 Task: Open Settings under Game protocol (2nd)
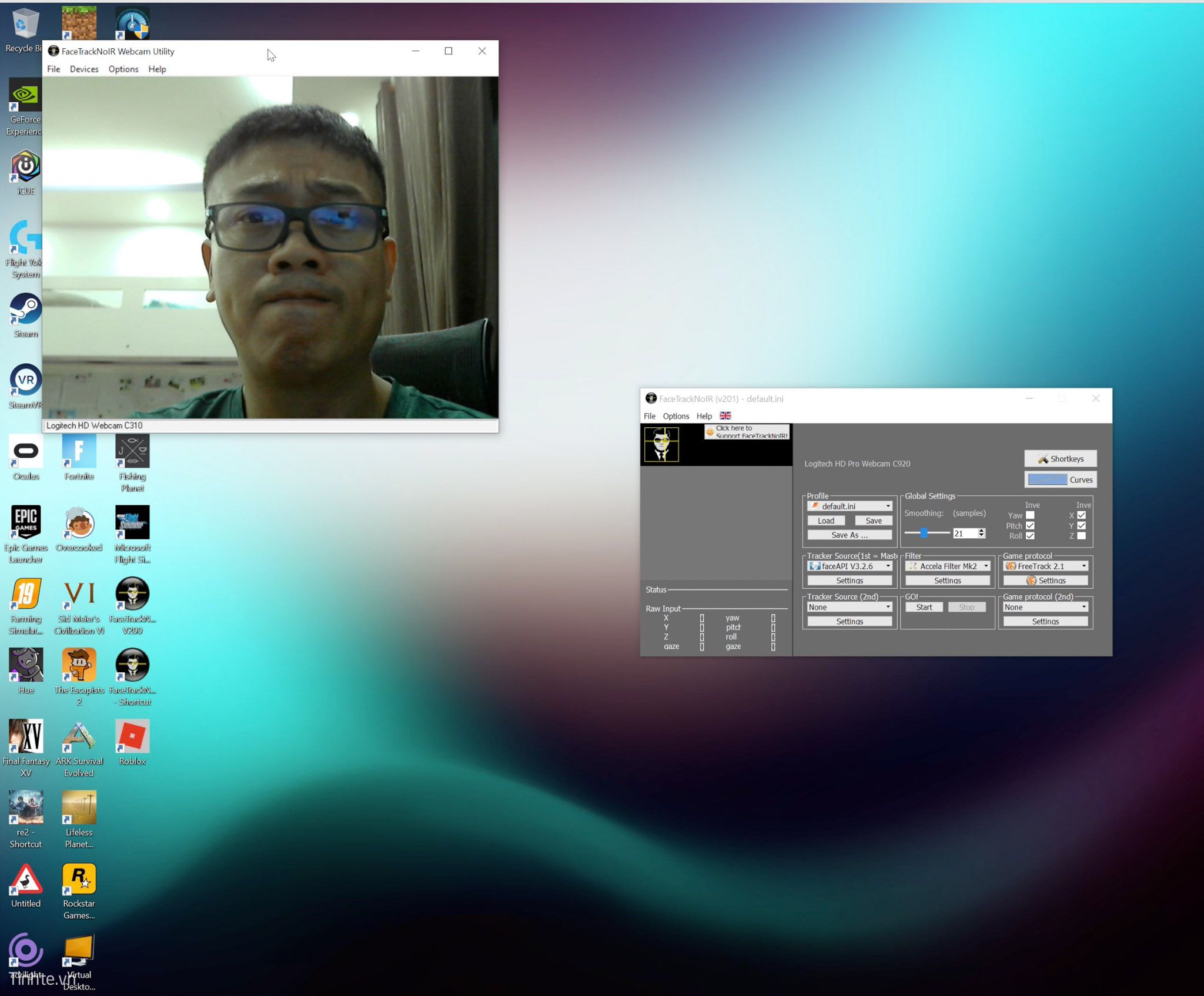tap(1045, 621)
